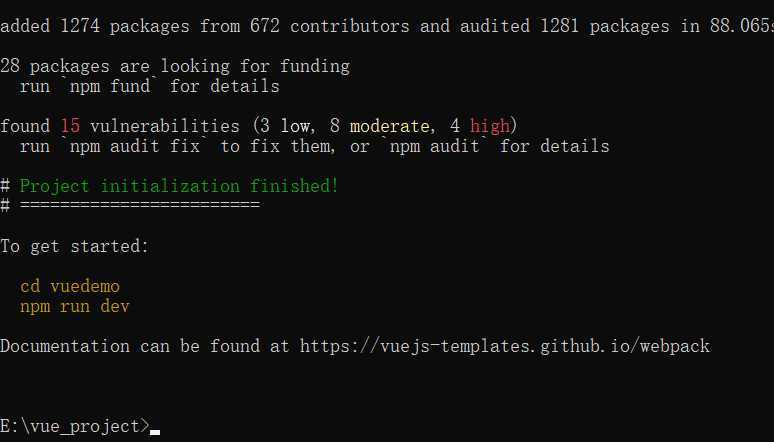Click '672 contributors' in first line

(329, 26)
